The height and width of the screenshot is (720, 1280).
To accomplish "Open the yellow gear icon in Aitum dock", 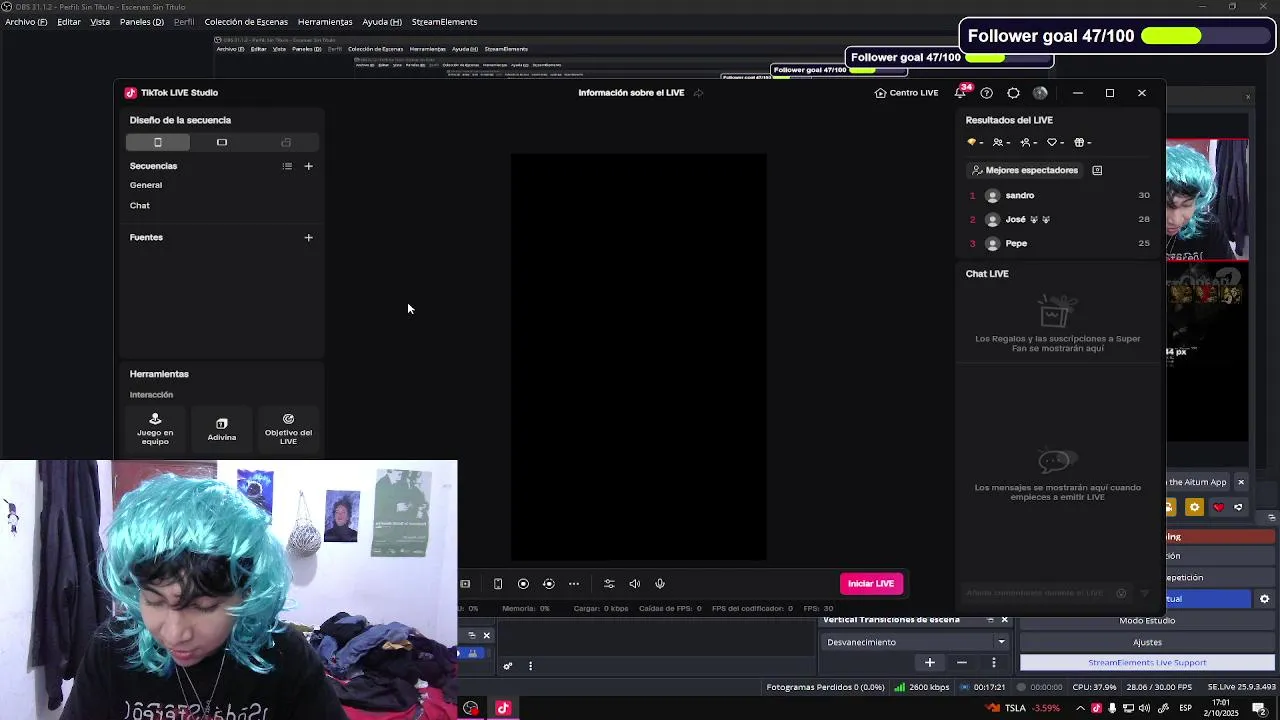I will point(1194,508).
